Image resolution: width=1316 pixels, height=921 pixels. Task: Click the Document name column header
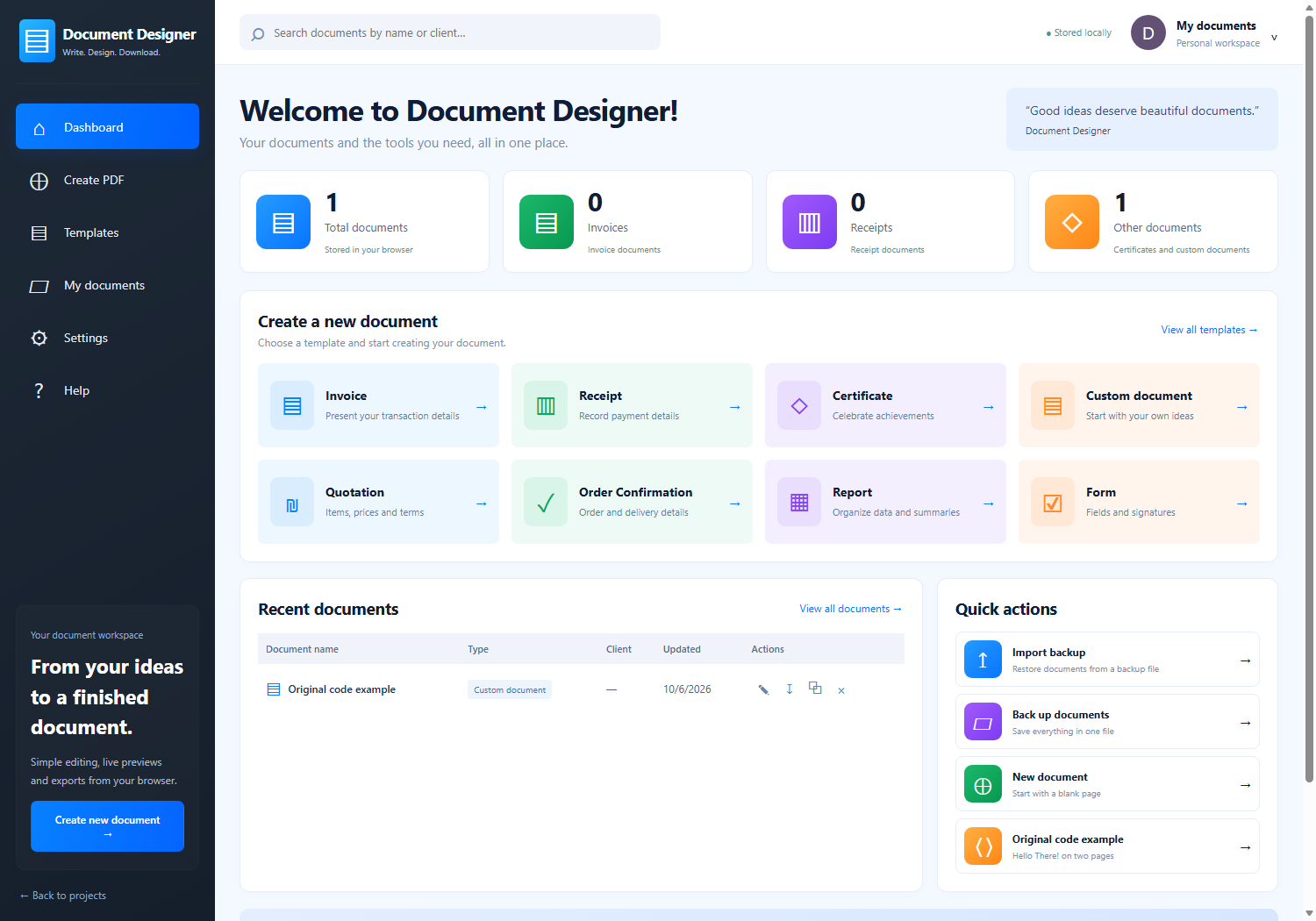pyautogui.click(x=302, y=649)
